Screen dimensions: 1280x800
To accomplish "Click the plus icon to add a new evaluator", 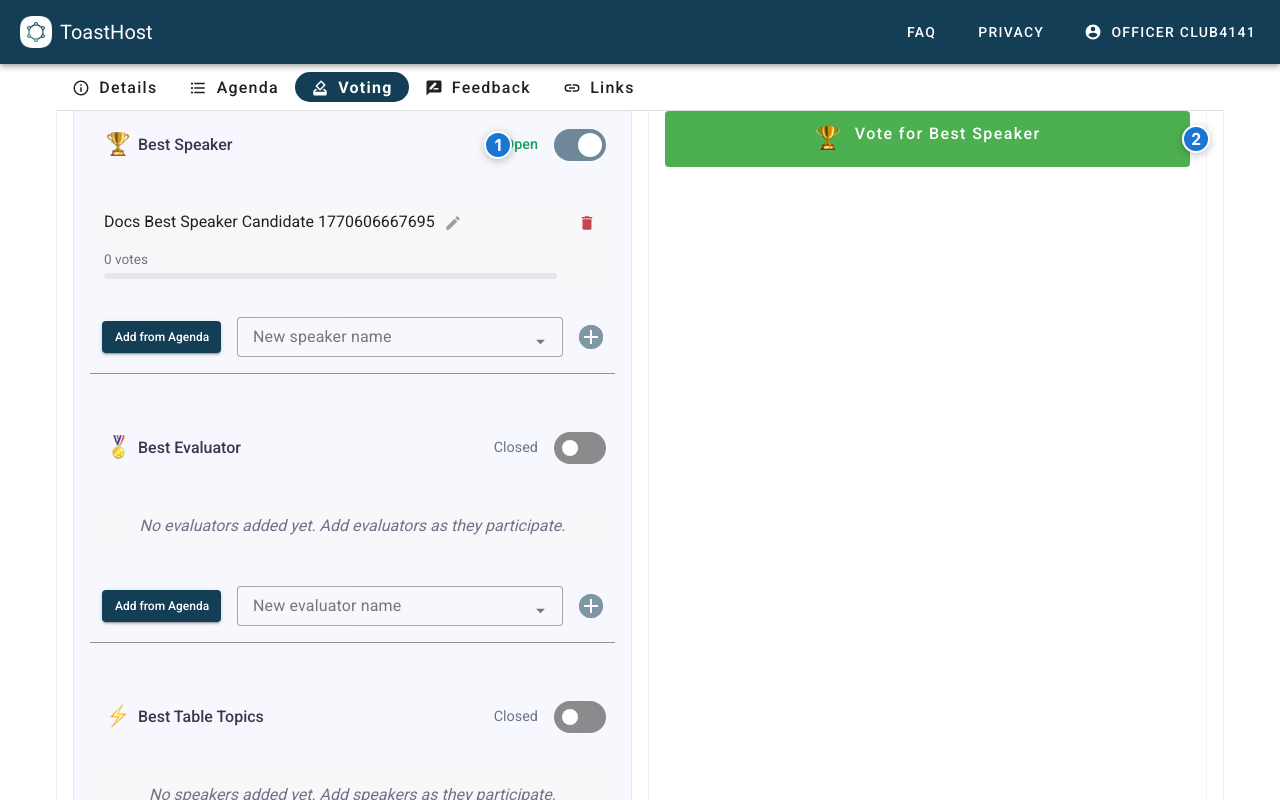I will tap(591, 606).
